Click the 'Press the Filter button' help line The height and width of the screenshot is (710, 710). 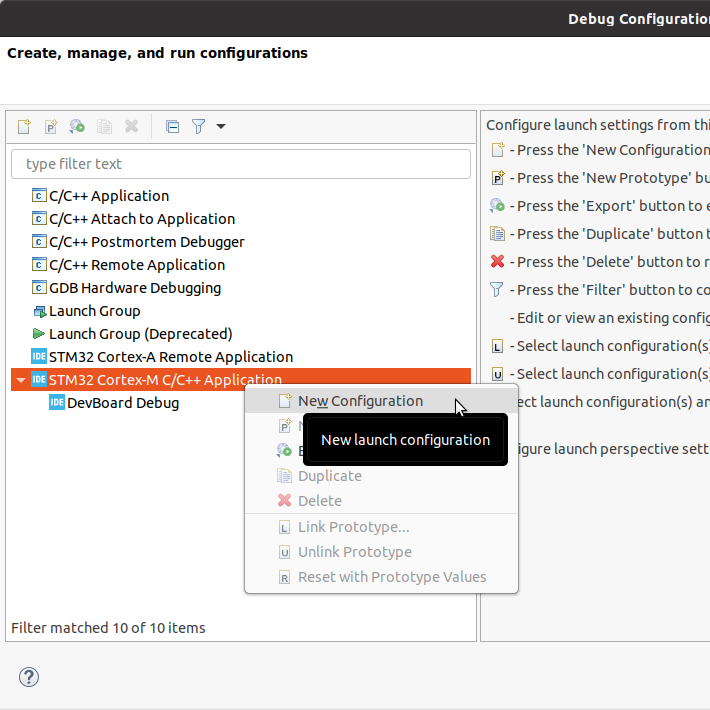pyautogui.click(x=609, y=290)
